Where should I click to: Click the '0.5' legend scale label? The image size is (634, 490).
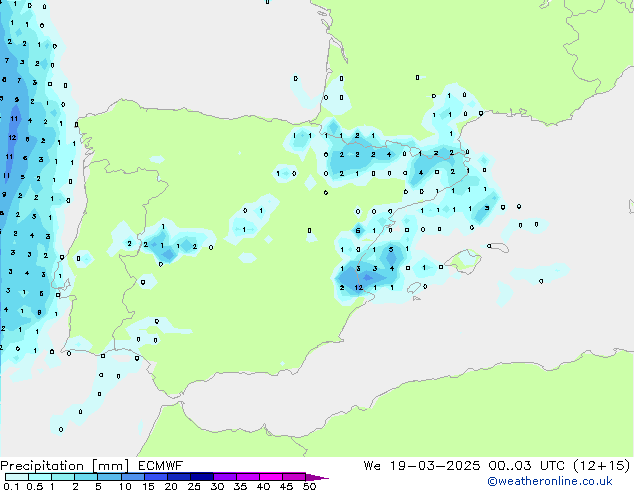point(35,486)
